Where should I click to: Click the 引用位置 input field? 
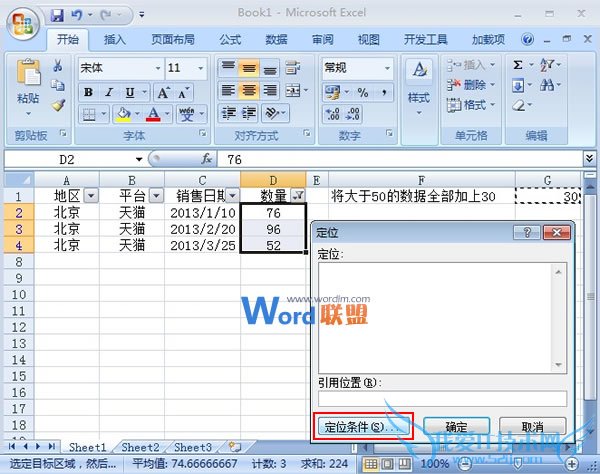(442, 399)
